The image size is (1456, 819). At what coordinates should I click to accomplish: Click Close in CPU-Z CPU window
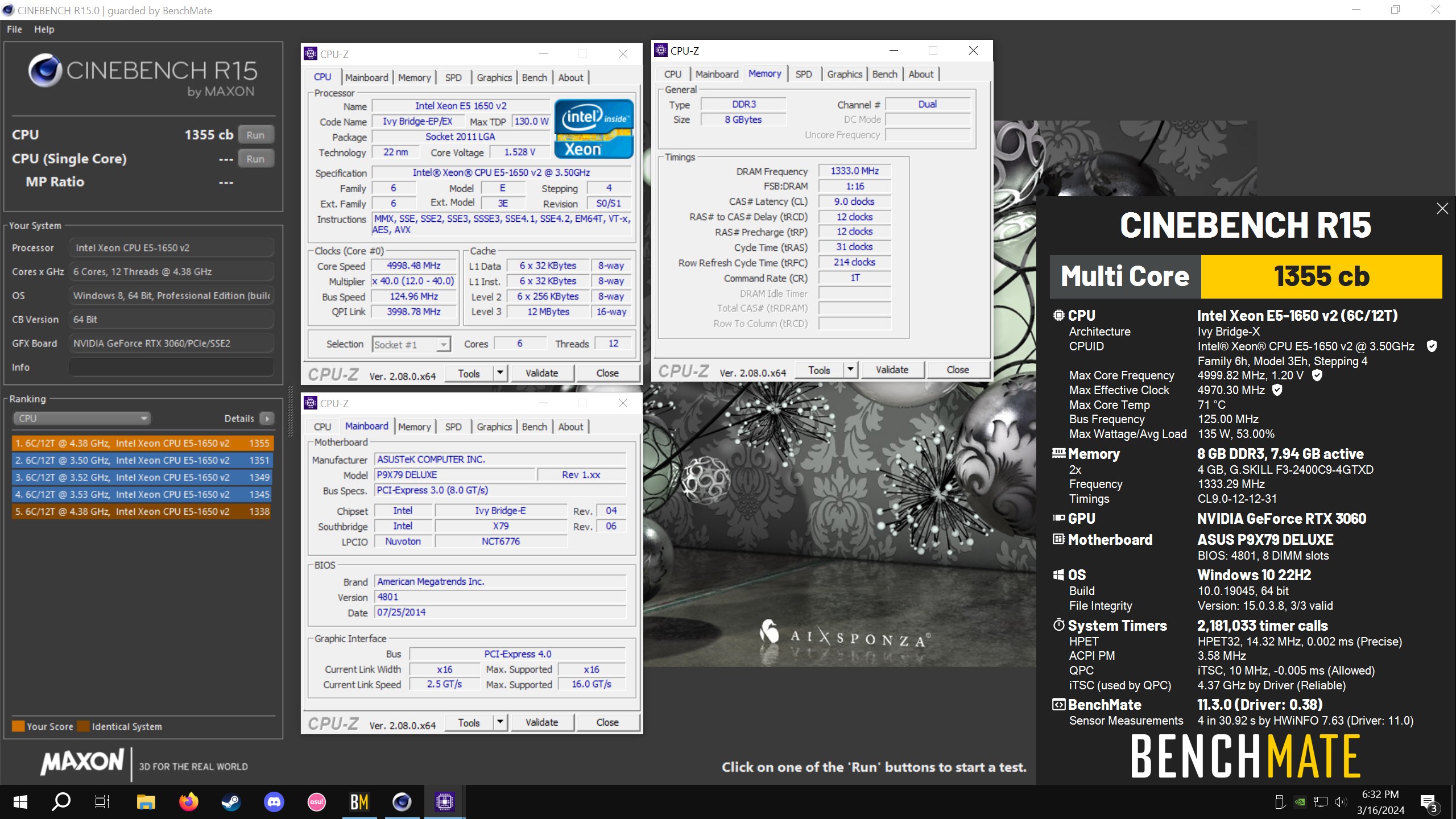tap(607, 373)
